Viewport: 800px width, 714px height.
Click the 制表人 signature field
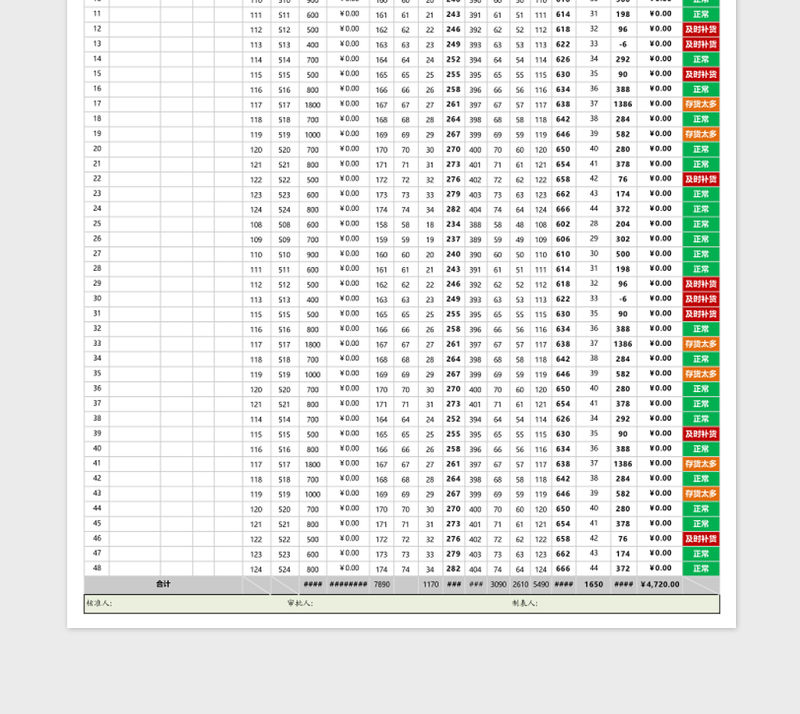(x=525, y=603)
